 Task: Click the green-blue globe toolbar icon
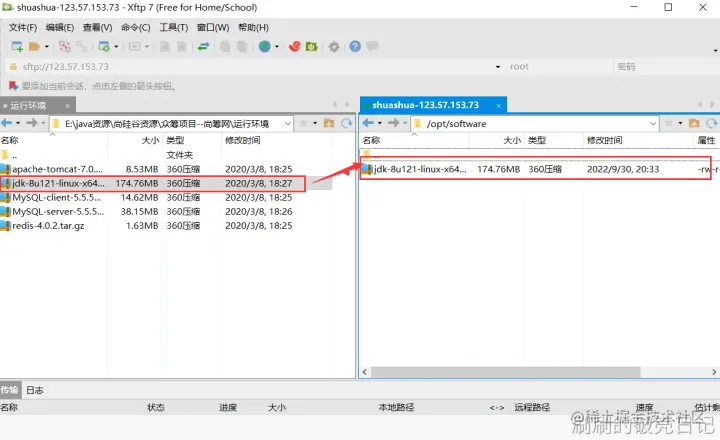pyautogui.click(x=264, y=46)
